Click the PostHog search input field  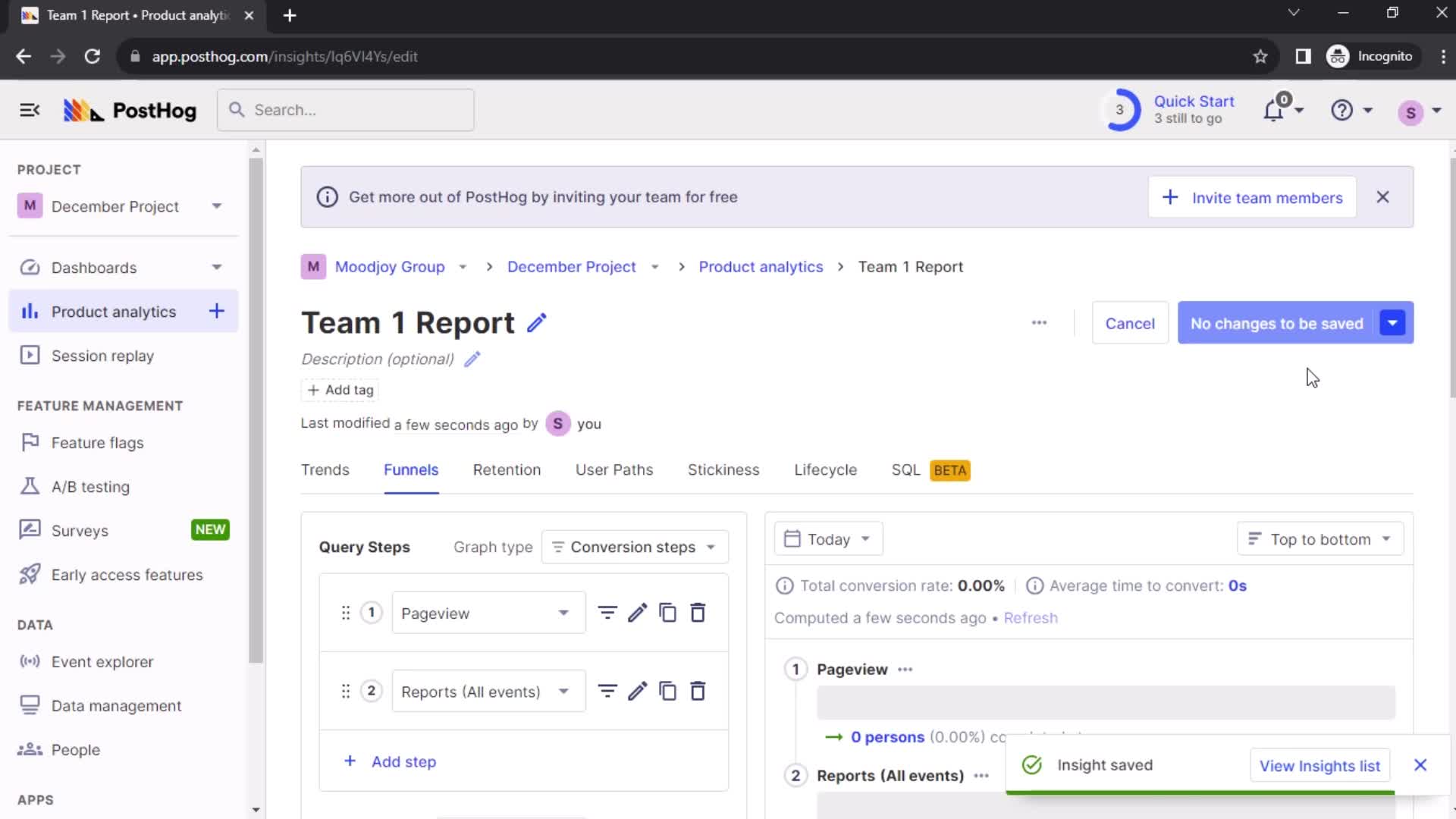(345, 110)
